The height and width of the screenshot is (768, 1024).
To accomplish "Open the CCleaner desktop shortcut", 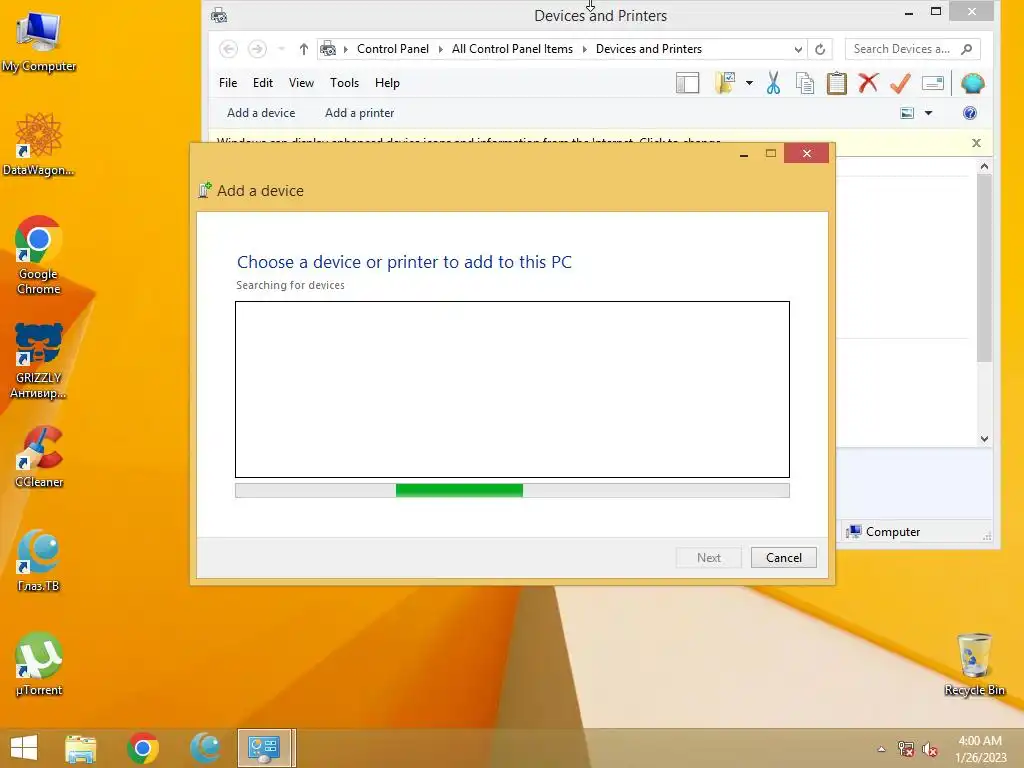I will pyautogui.click(x=39, y=456).
